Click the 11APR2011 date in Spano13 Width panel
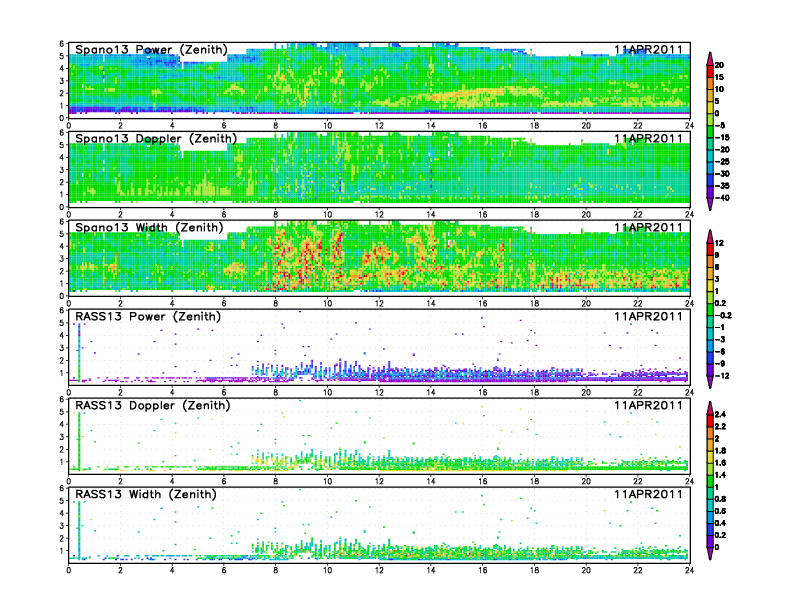This screenshot has height=612, width=792. click(x=648, y=227)
